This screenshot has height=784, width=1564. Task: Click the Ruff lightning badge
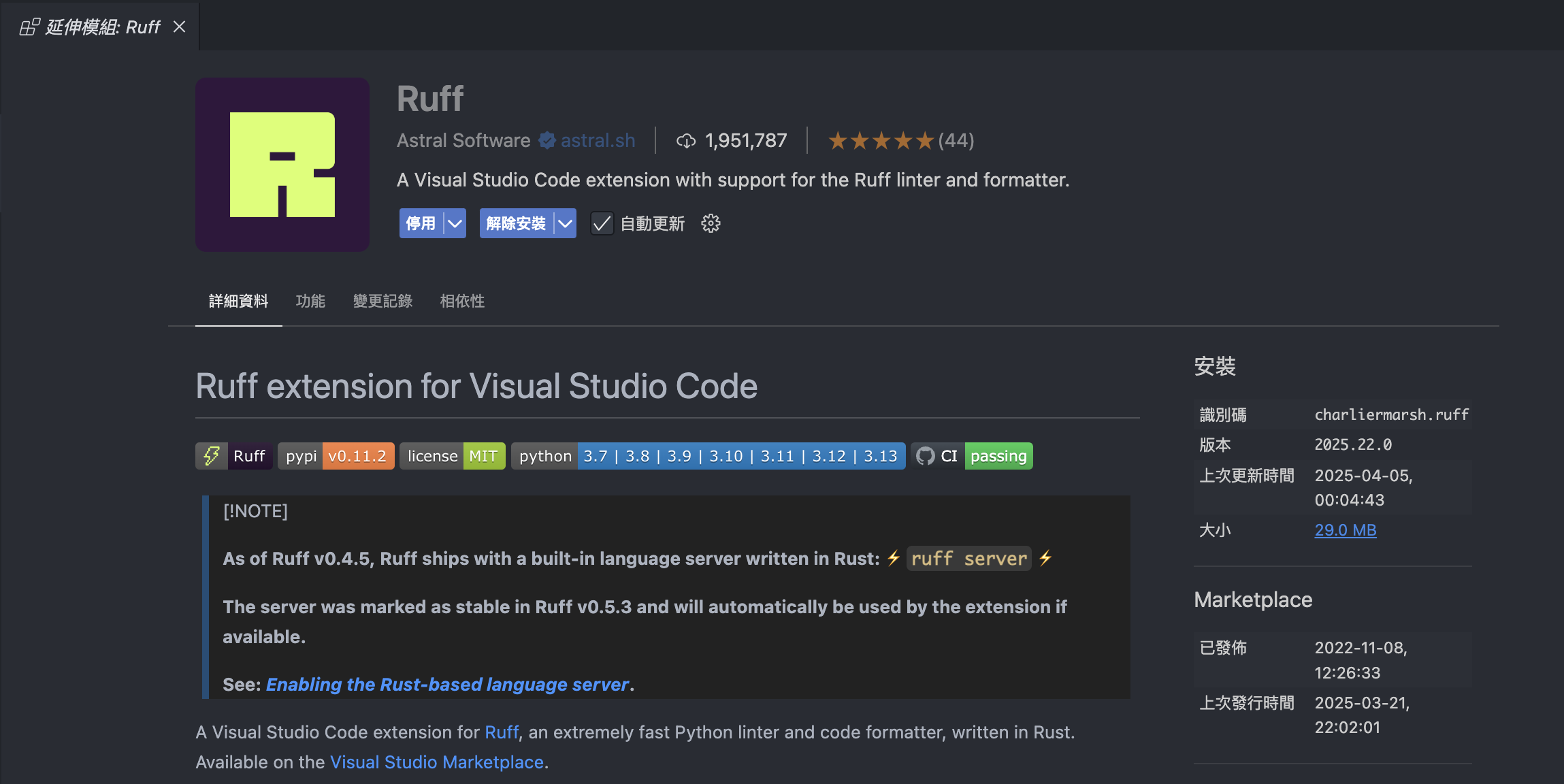[x=234, y=456]
